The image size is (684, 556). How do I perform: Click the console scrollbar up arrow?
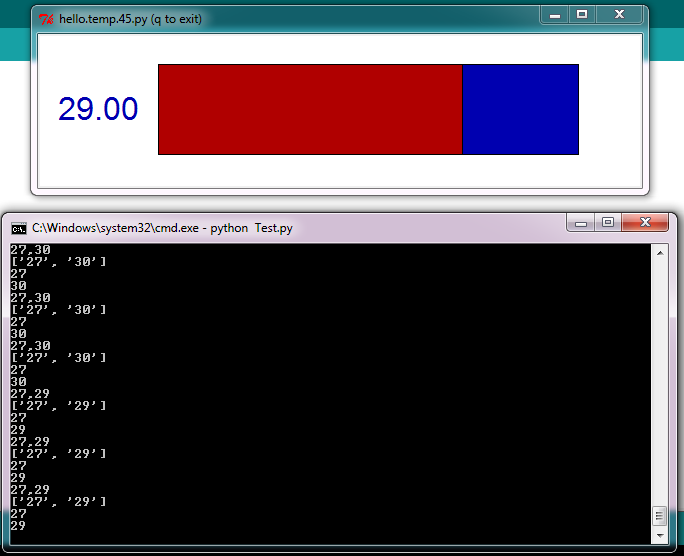coord(660,253)
